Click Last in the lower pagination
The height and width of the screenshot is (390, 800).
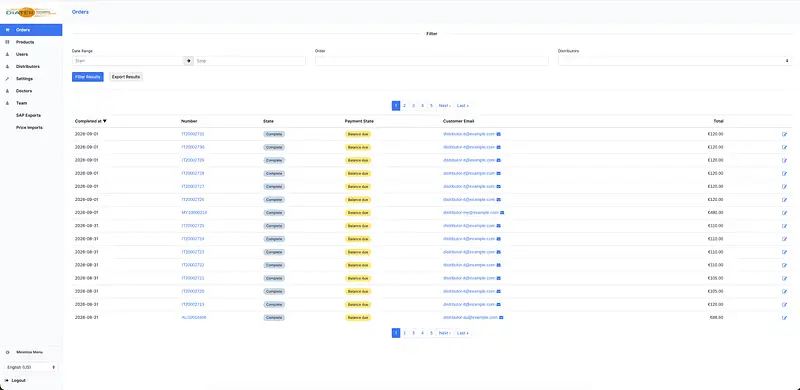(x=463, y=333)
